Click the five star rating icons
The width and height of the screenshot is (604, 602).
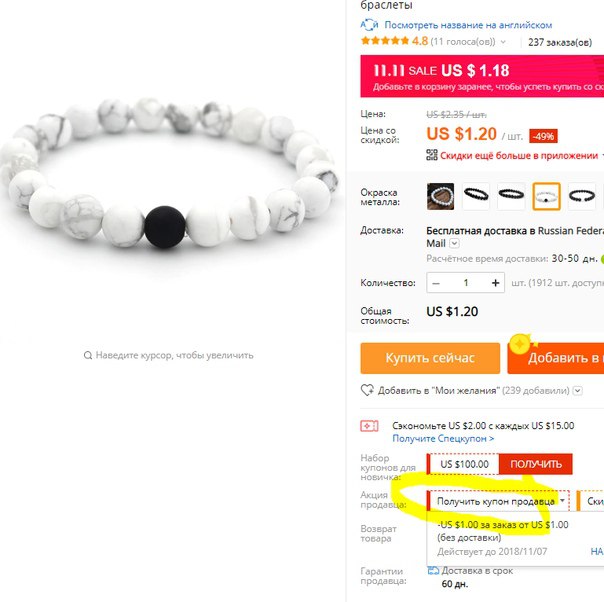click(x=385, y=41)
